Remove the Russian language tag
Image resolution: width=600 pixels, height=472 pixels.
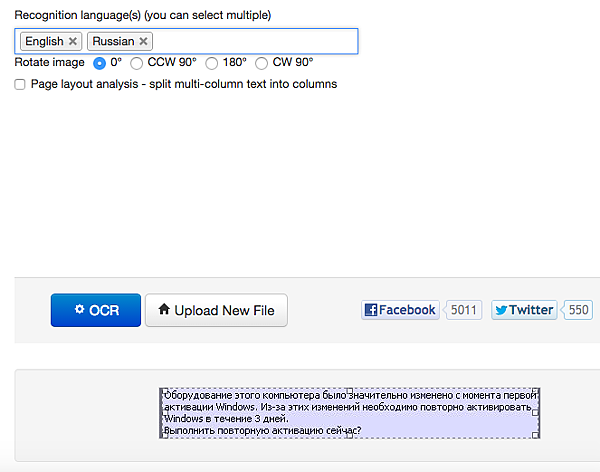click(144, 41)
